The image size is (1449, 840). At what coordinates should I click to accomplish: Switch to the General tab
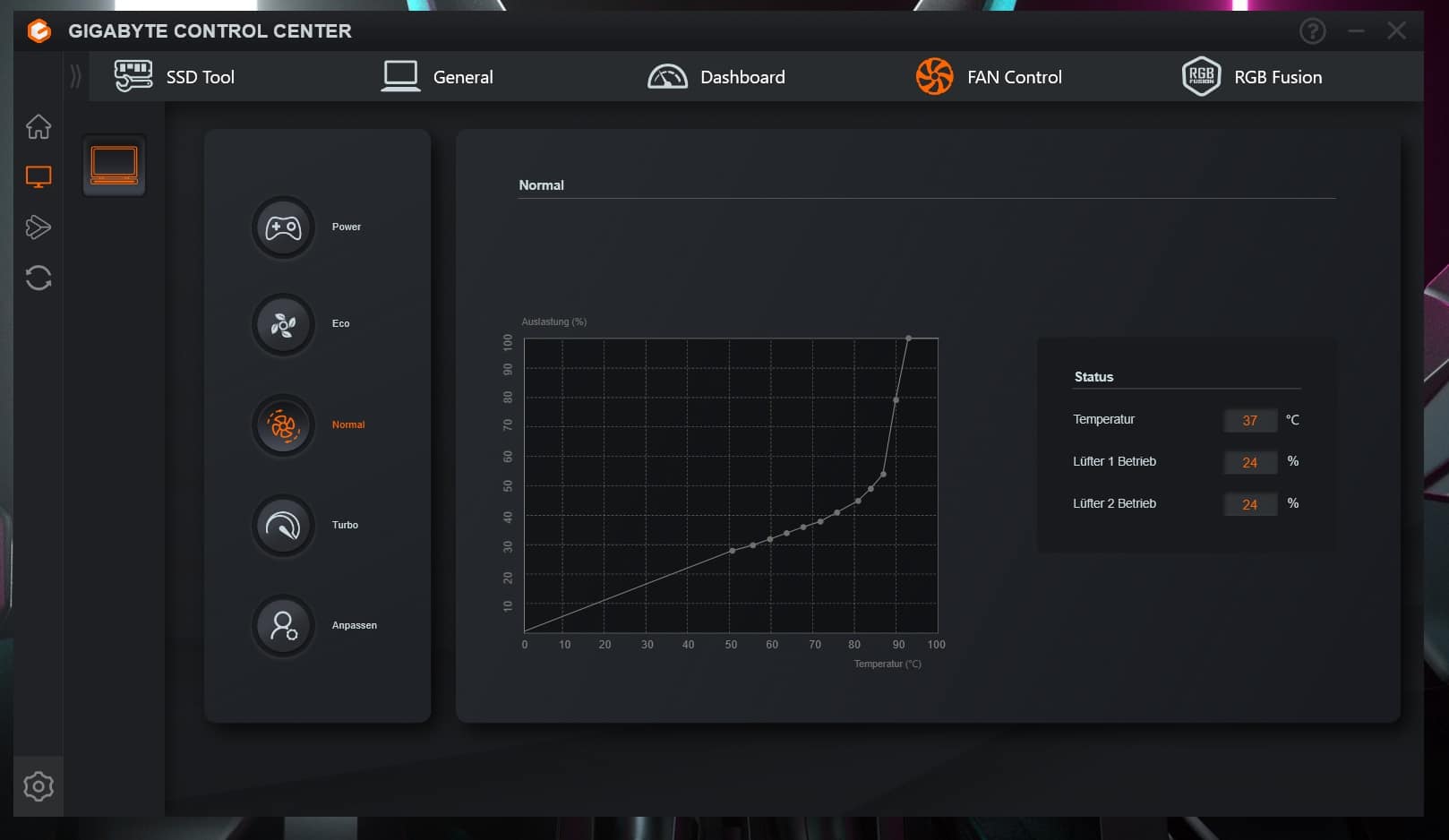pos(438,77)
